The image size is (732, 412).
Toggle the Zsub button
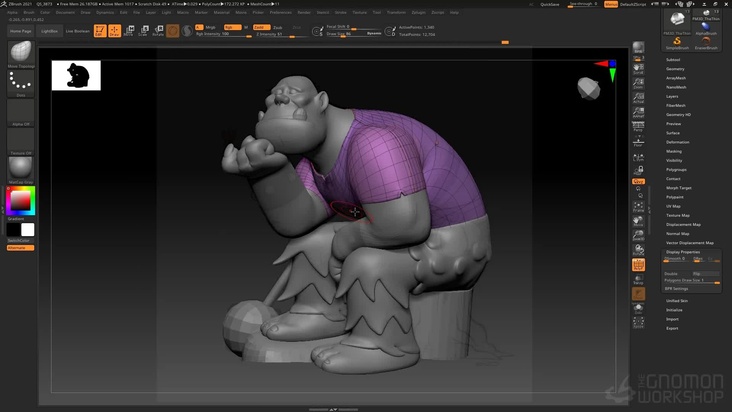pyautogui.click(x=278, y=28)
